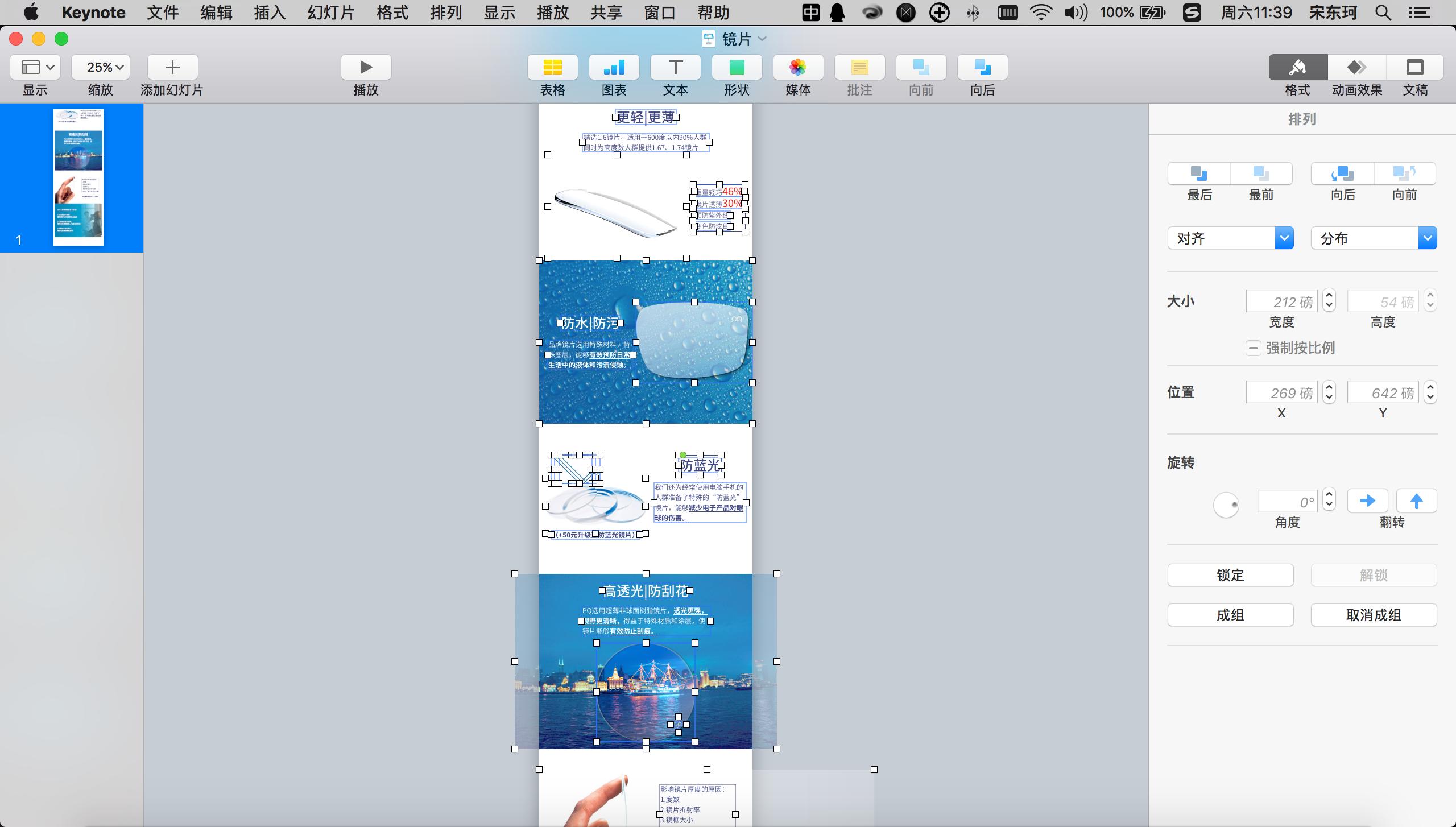Open the Media (媒体) browser icon

(798, 68)
